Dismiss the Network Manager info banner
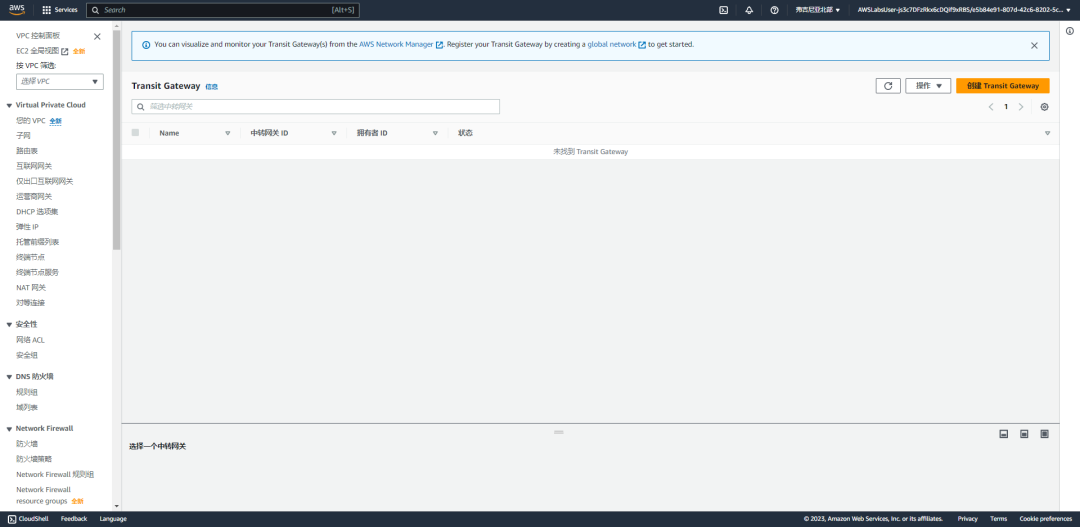 [1034, 45]
